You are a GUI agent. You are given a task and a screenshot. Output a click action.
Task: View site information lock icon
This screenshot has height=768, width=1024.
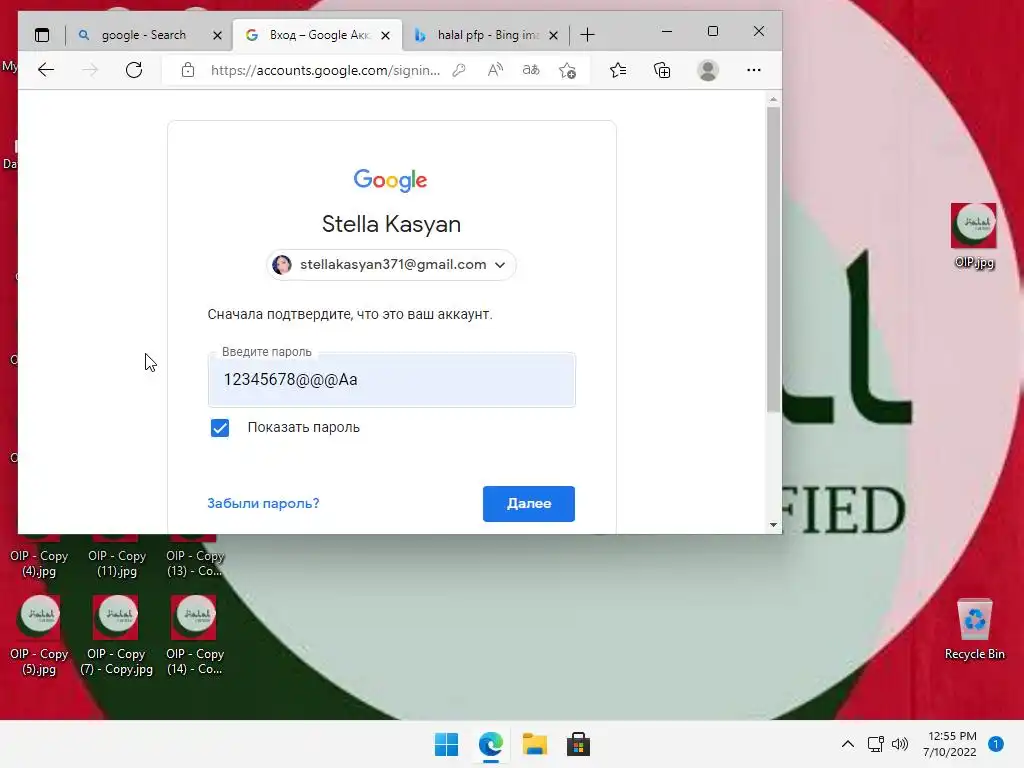pos(188,70)
